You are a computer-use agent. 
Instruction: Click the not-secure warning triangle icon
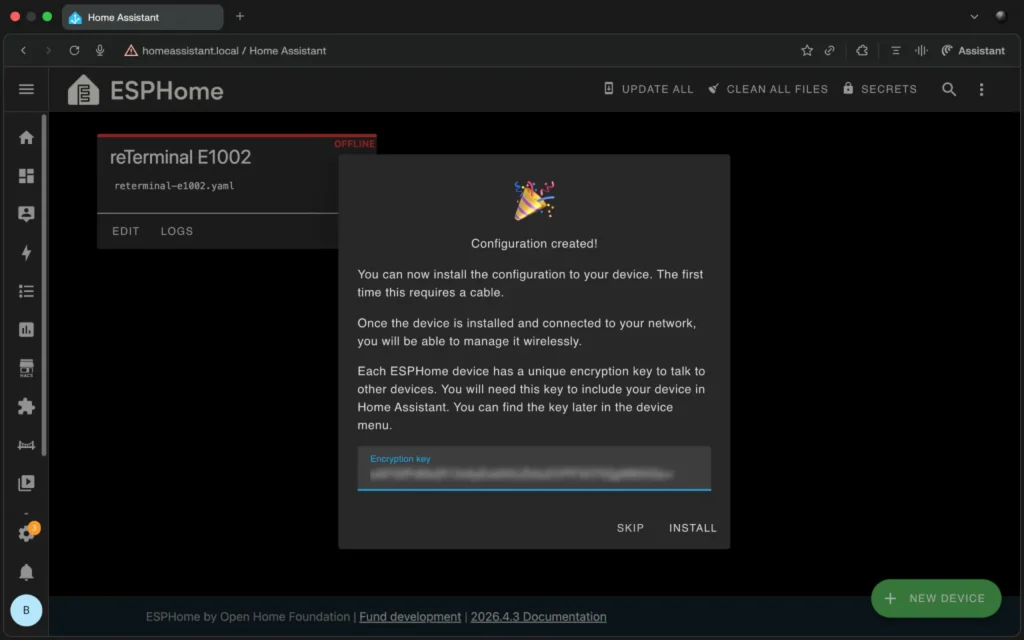(x=131, y=50)
